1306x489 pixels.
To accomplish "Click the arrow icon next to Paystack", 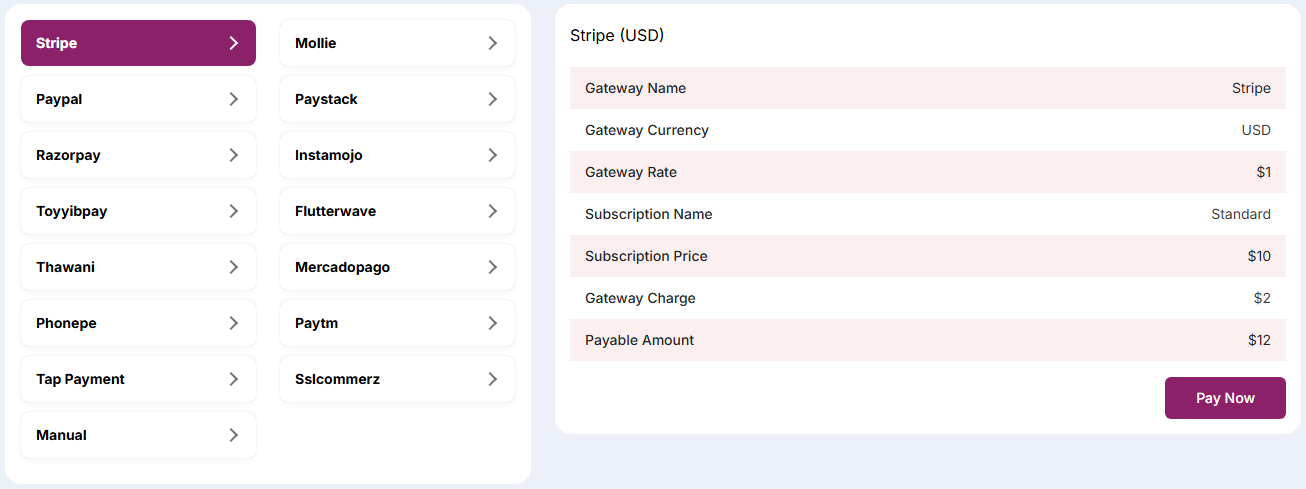I will tap(492, 99).
